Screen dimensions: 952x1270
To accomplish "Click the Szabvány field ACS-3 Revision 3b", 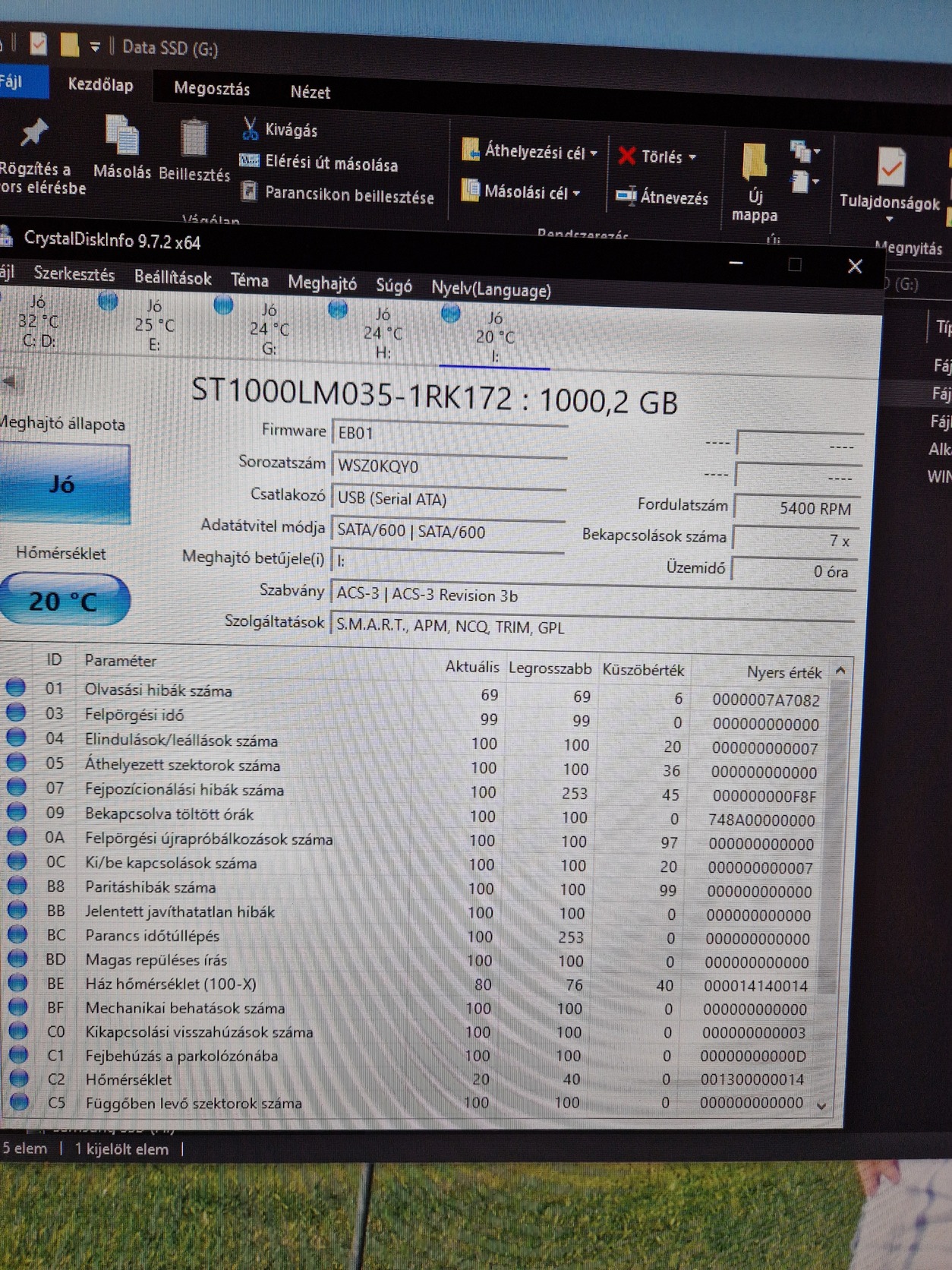I will [594, 595].
